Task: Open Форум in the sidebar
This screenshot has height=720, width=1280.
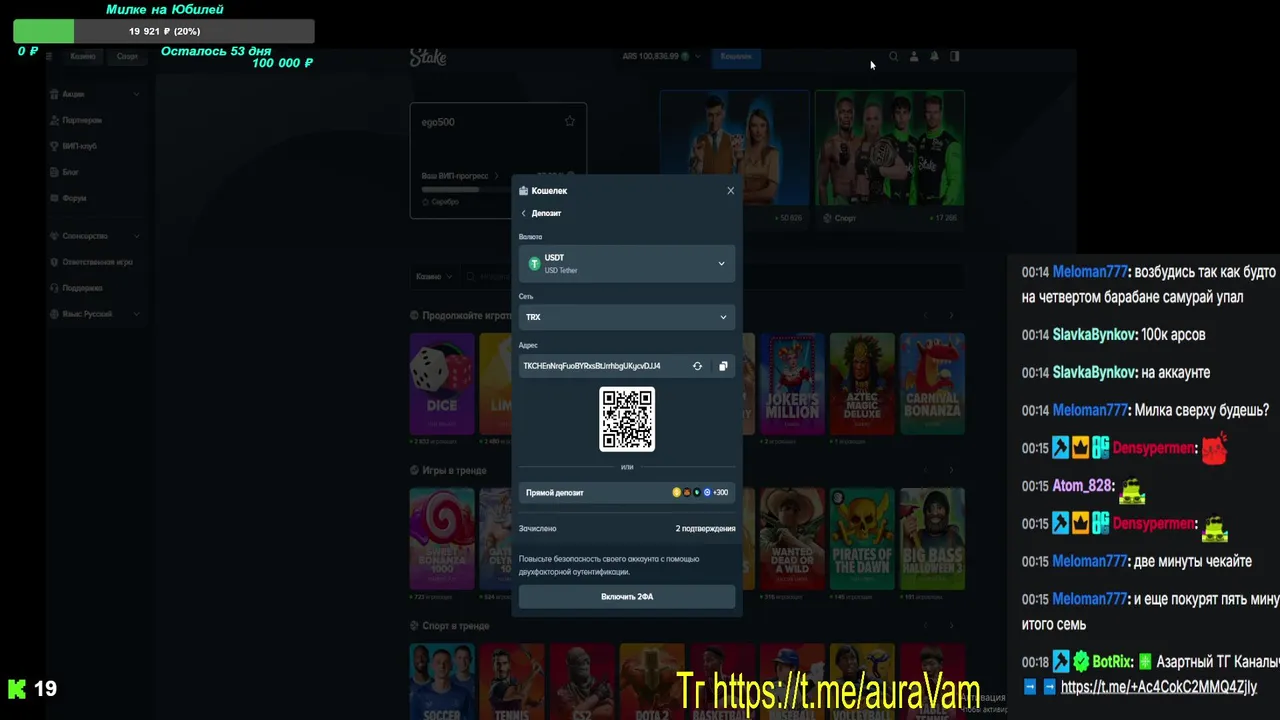Action: pos(74,198)
